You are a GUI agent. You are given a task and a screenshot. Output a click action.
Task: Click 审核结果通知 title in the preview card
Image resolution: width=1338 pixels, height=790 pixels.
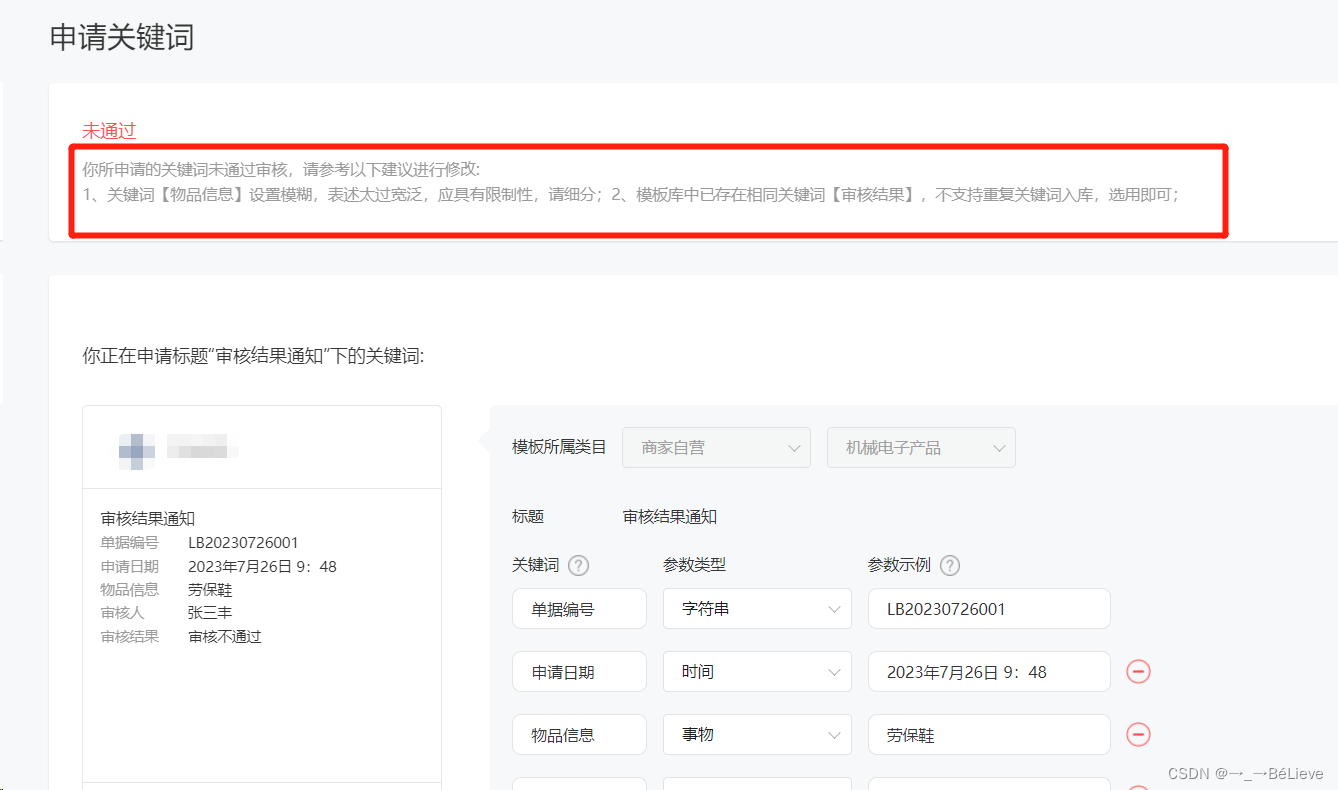point(148,518)
